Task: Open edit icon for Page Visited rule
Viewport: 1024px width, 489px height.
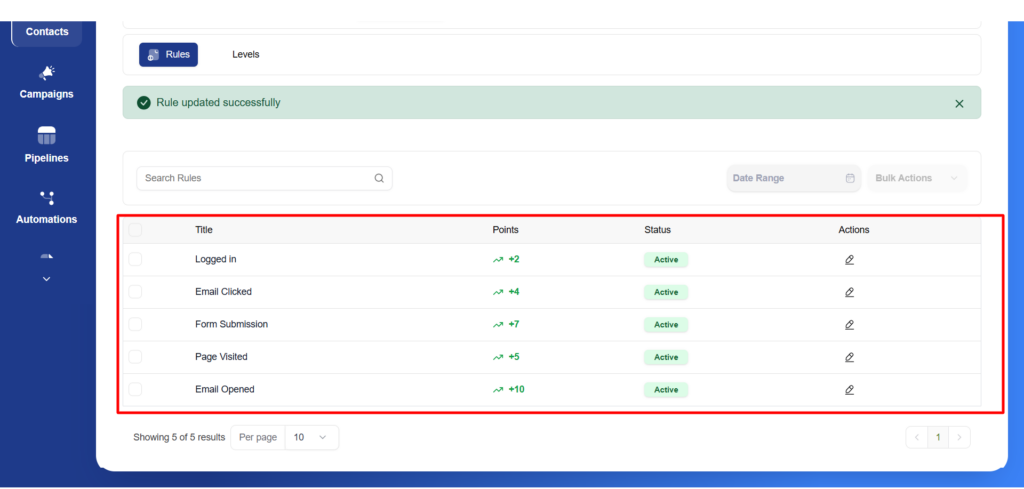Action: click(849, 357)
